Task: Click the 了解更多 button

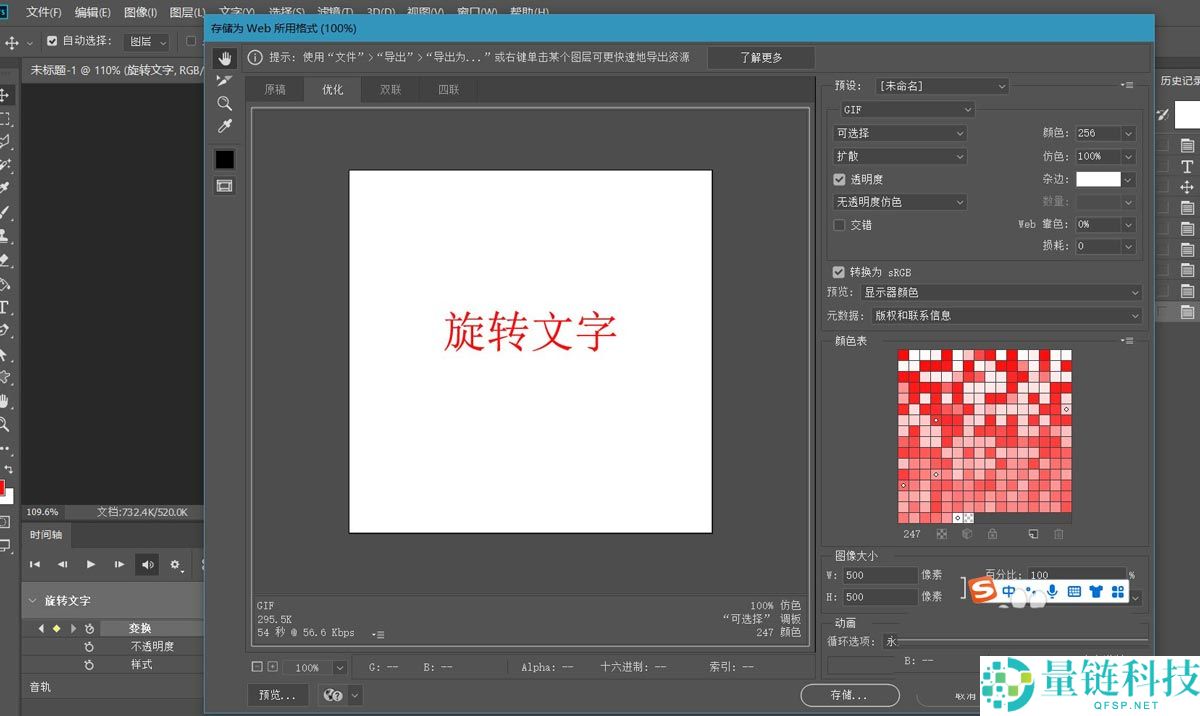Action: coord(761,58)
